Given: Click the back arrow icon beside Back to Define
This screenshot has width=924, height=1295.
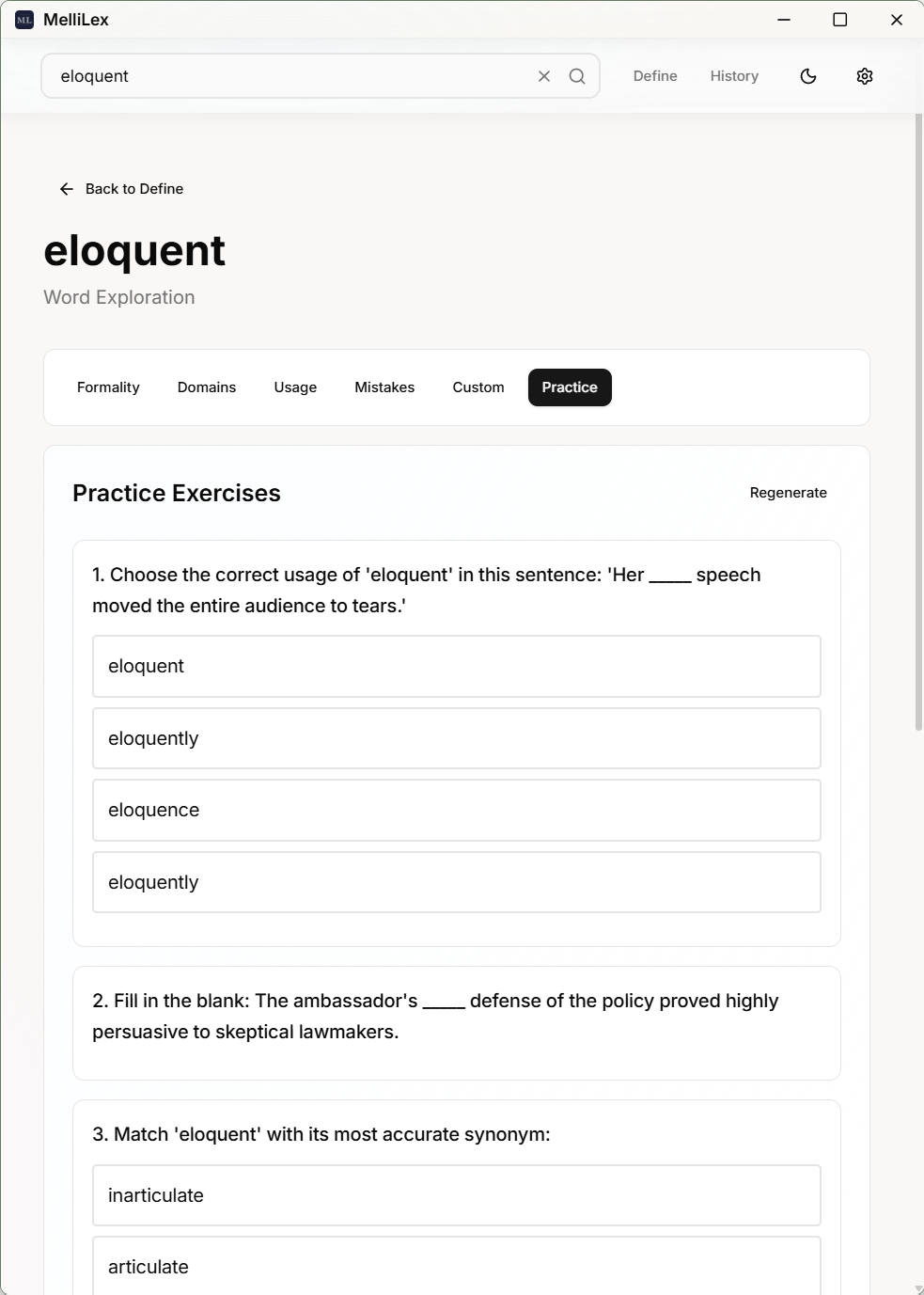Looking at the screenshot, I should (67, 189).
